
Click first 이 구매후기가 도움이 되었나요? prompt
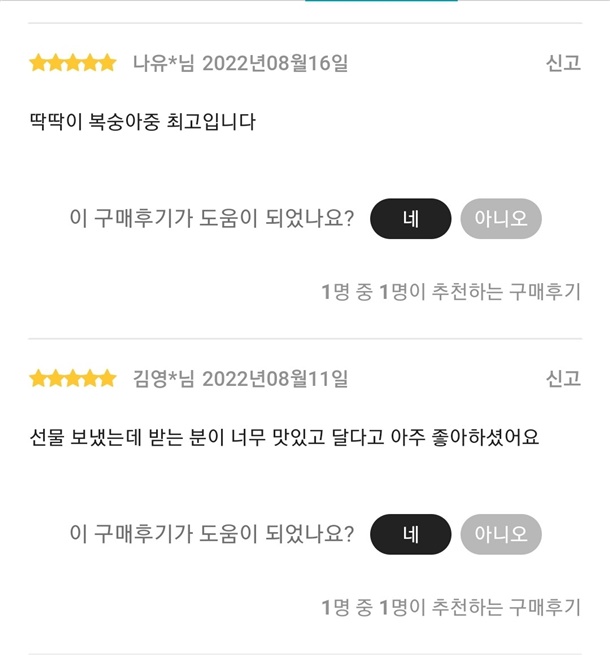click(212, 218)
